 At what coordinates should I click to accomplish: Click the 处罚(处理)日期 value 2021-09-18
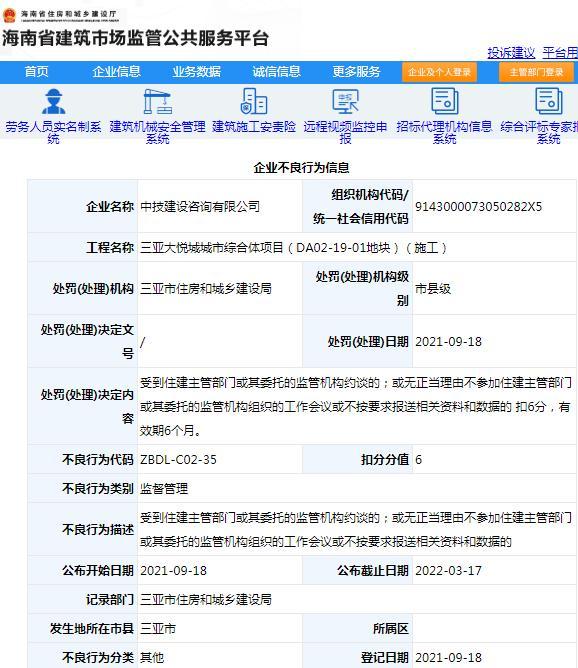coord(448,342)
